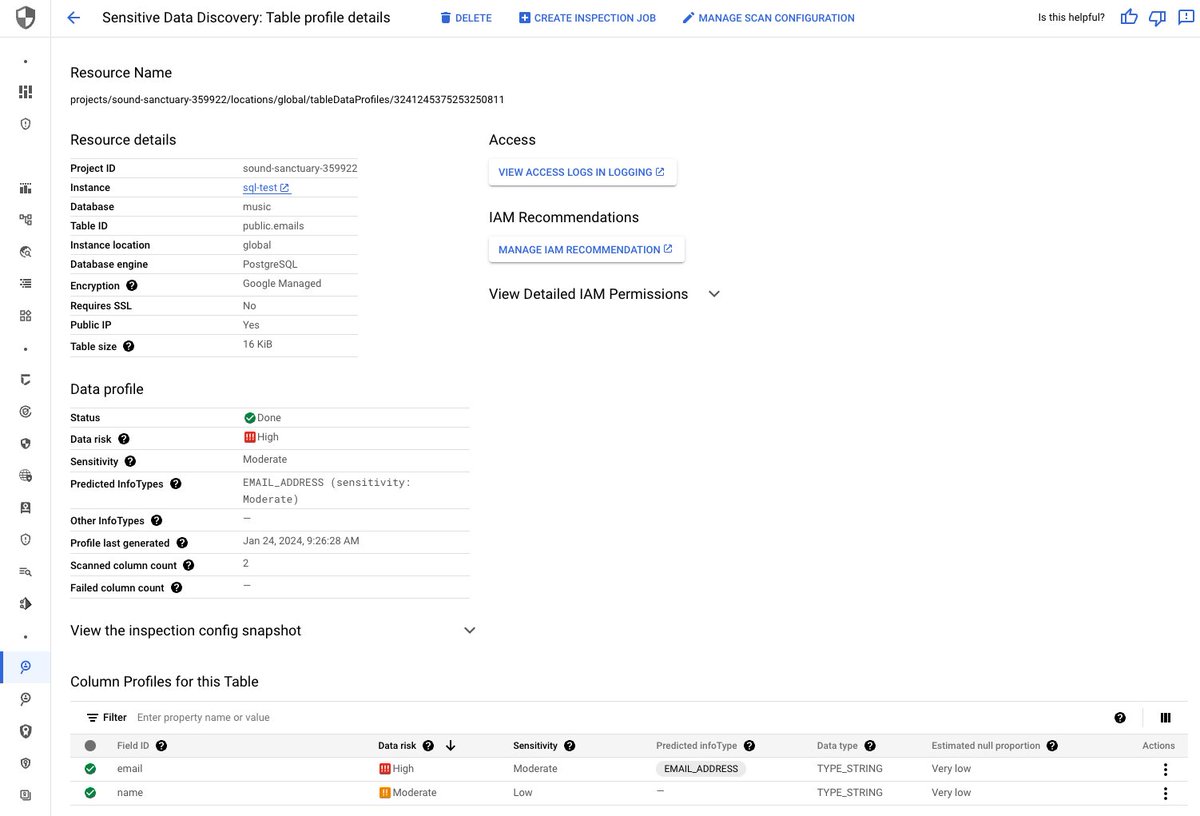
Task: Open VIEW ACCESS LOGS IN LOGGING
Action: (x=582, y=172)
